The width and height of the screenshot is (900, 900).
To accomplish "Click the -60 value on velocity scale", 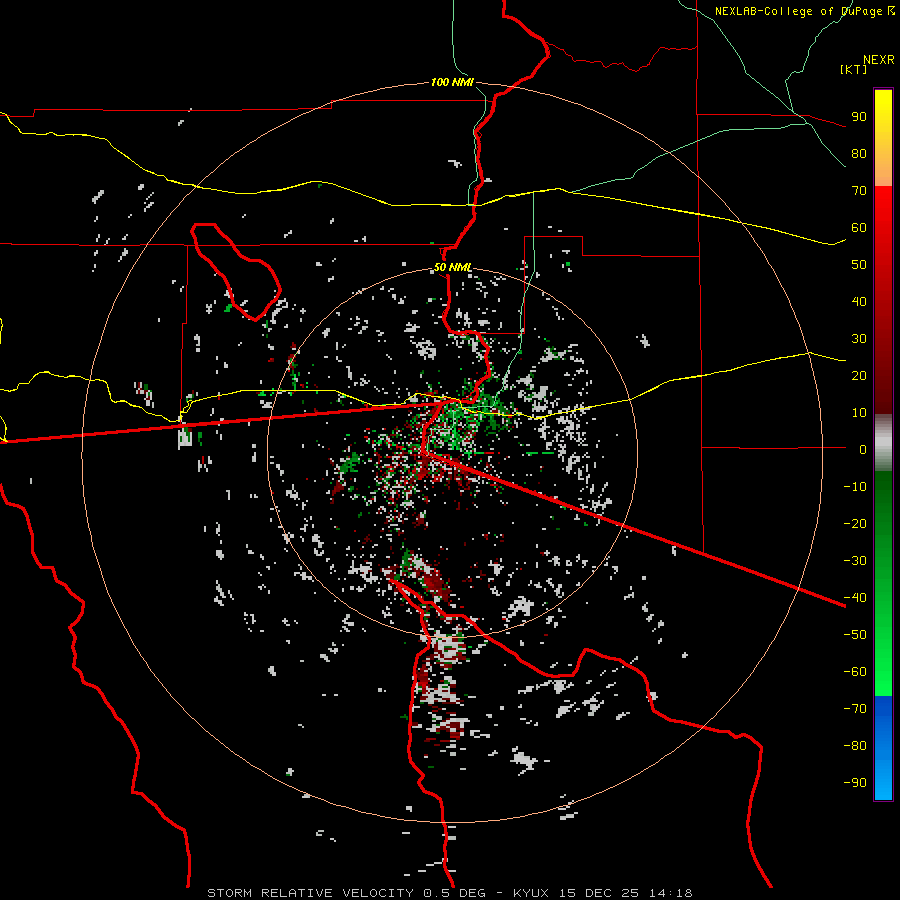I will 855,672.
